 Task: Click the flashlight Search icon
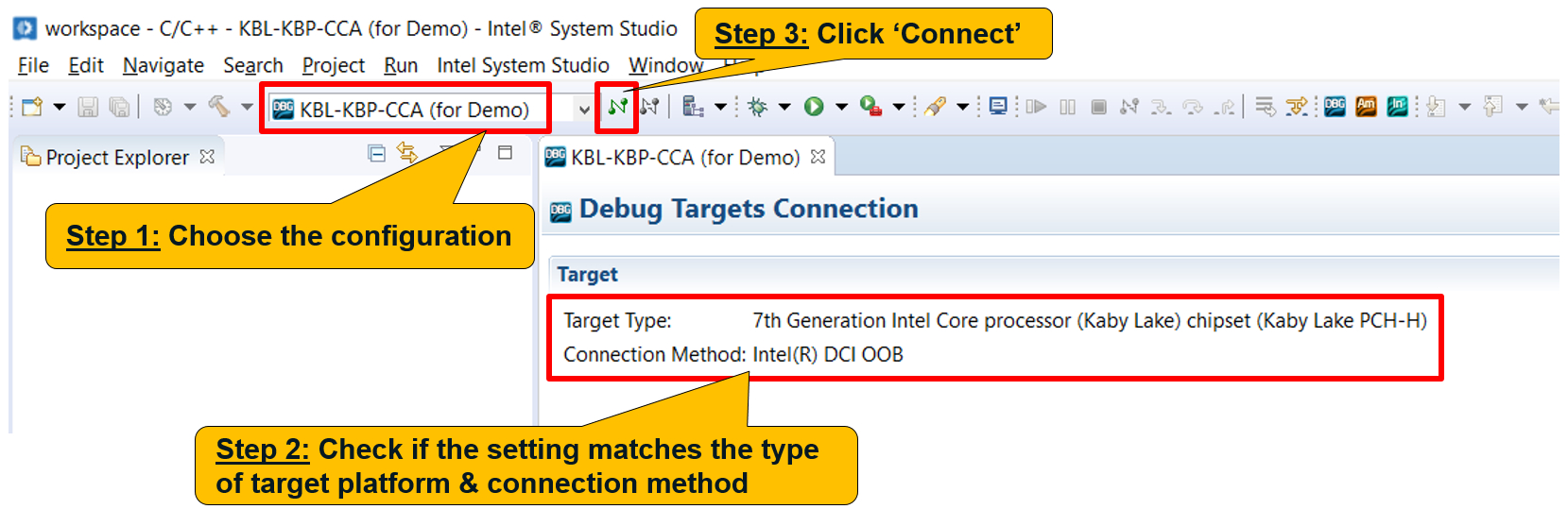coord(935,107)
